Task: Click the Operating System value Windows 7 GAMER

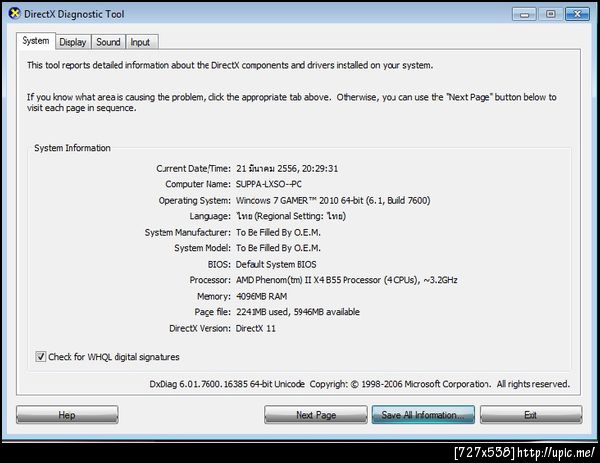Action: pyautogui.click(x=333, y=200)
